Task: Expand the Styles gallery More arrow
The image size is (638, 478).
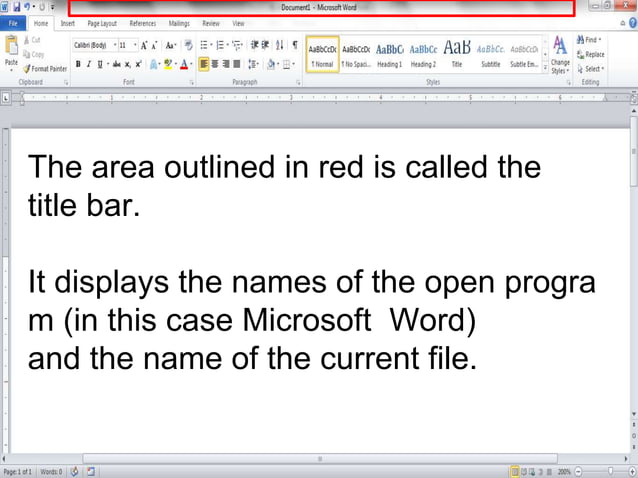Action: pos(545,68)
